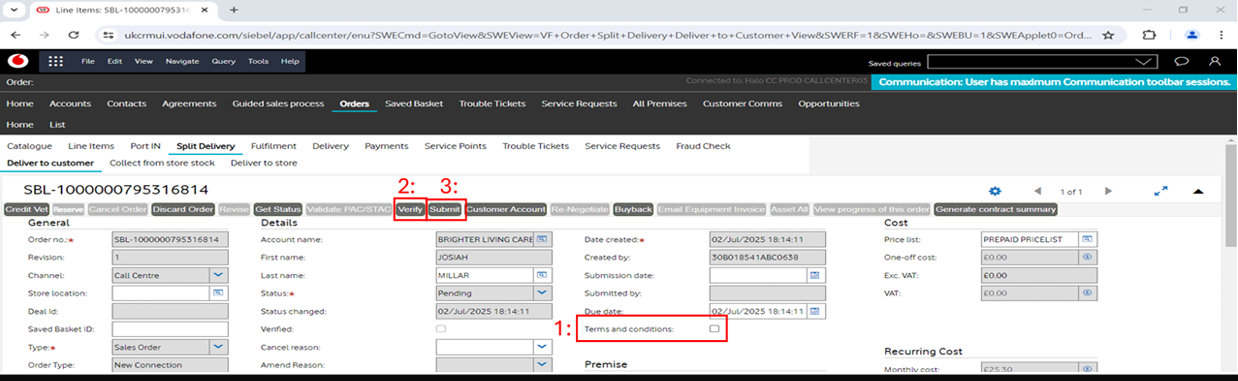Click the One-off cost eye icon
Viewport: 1238px width, 381px height.
point(1088,257)
